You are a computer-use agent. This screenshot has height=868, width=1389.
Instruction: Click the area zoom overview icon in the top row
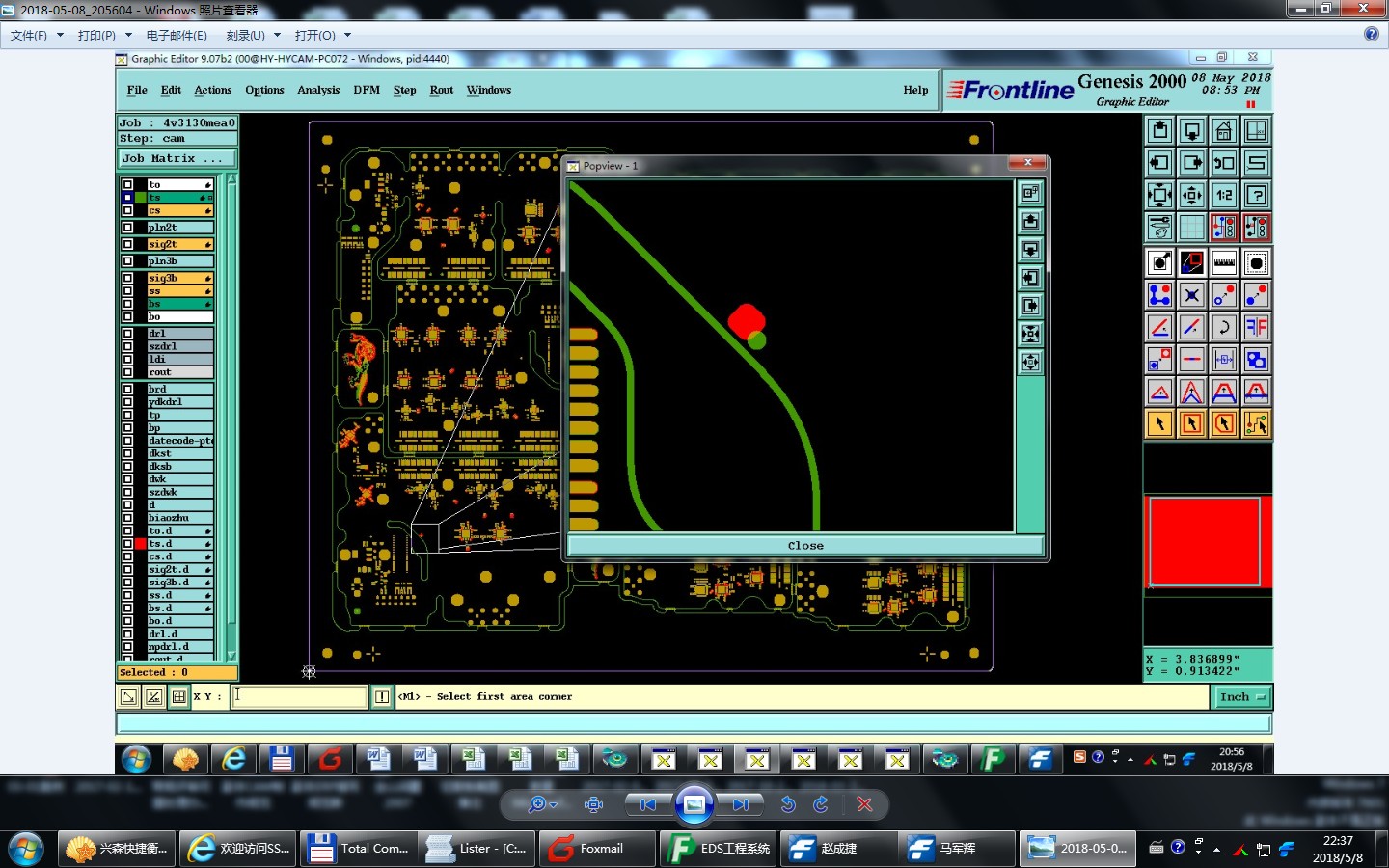(x=1256, y=131)
